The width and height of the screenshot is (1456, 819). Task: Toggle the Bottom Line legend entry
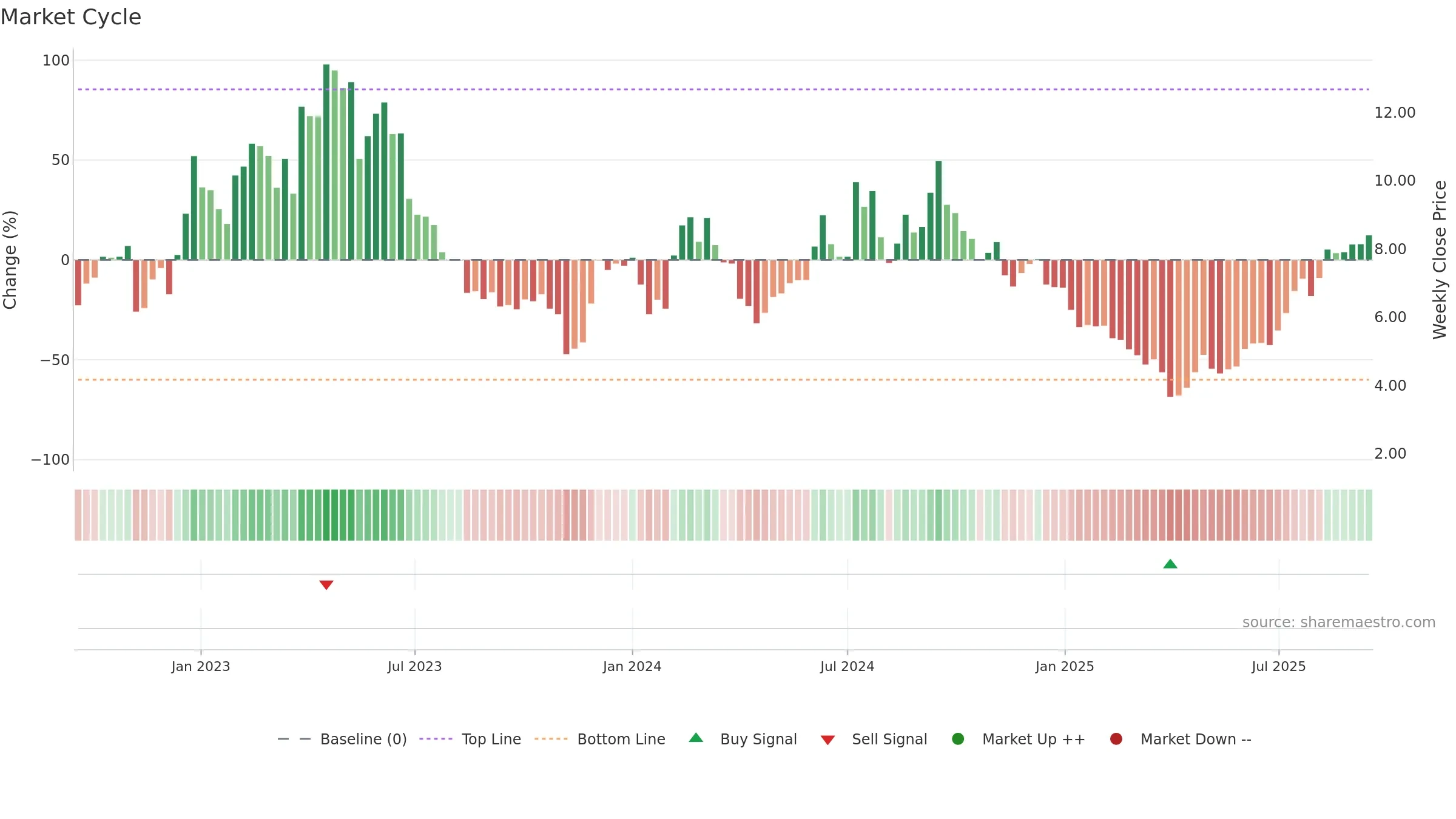pos(599,739)
